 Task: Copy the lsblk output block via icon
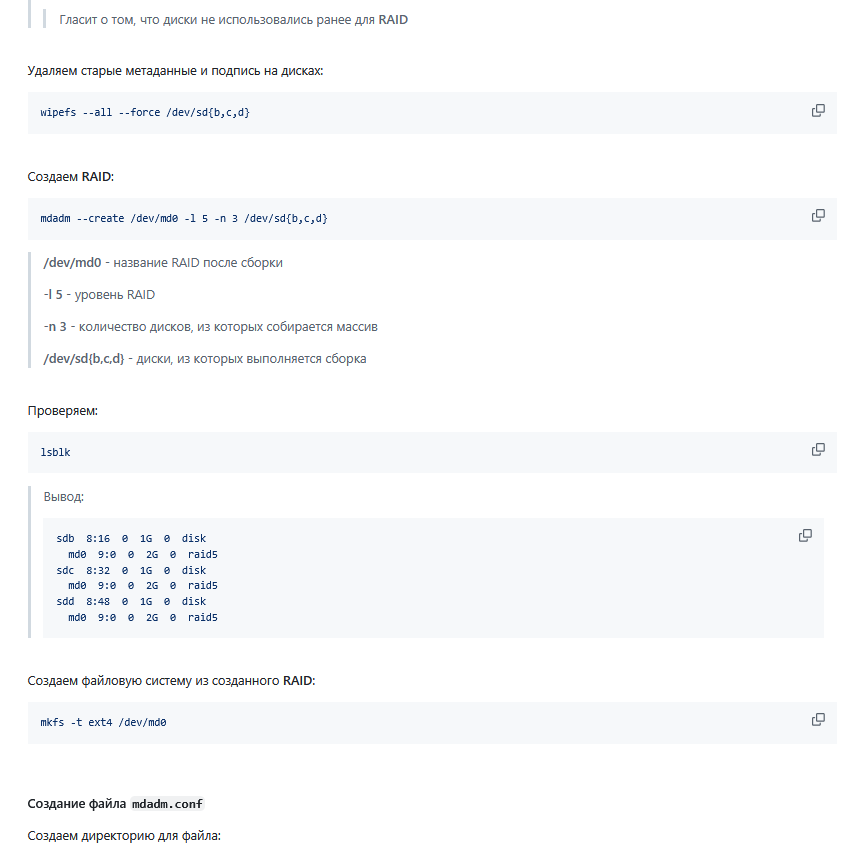pyautogui.click(x=805, y=536)
